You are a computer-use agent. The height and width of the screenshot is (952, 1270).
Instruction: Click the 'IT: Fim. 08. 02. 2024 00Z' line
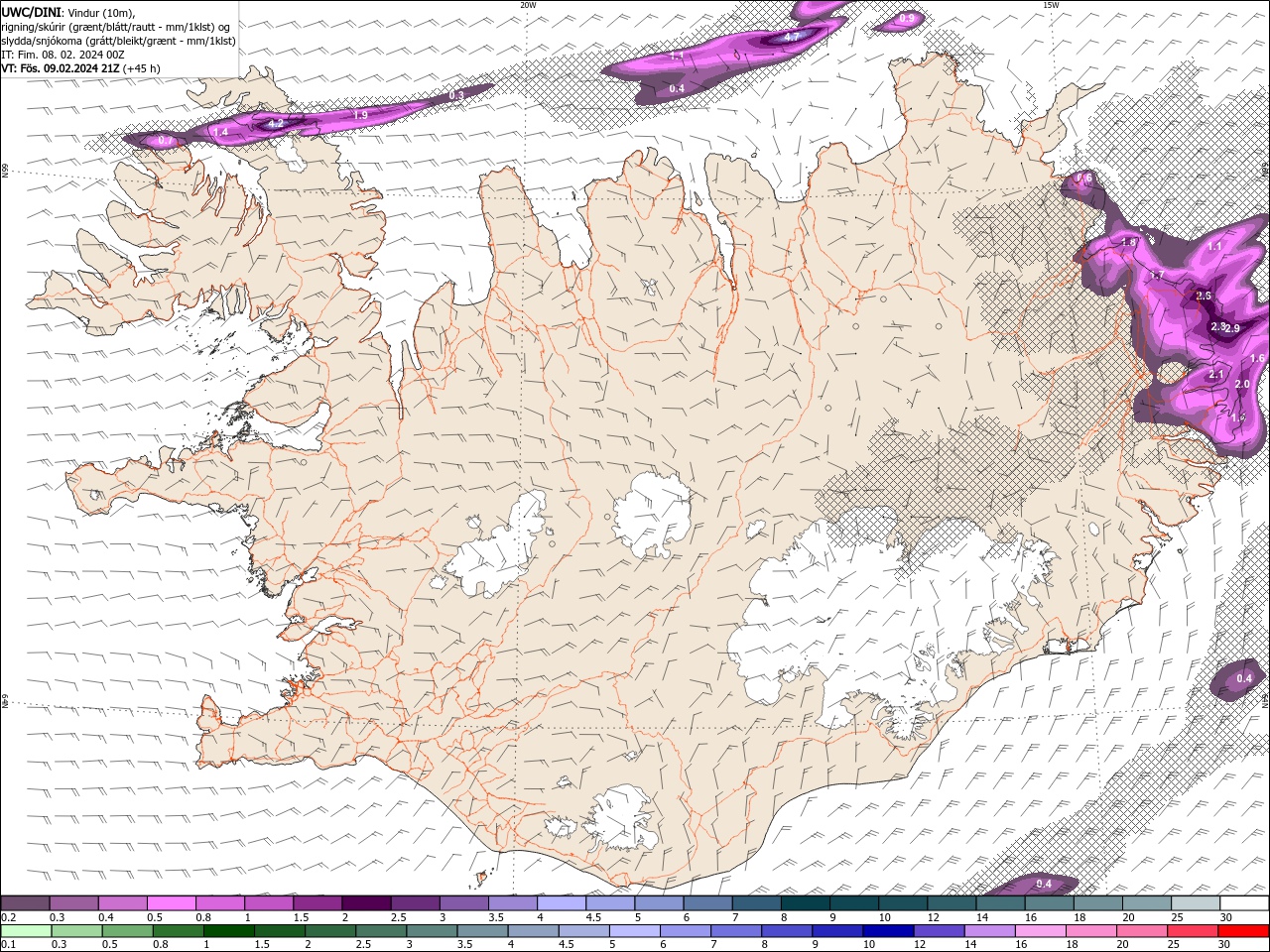click(x=61, y=55)
